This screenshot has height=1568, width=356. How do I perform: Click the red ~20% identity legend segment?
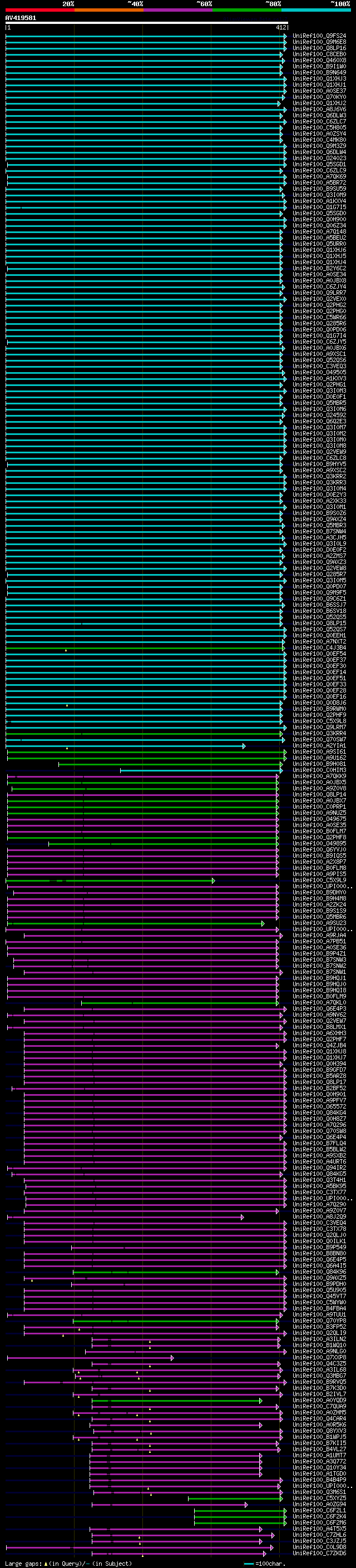click(x=39, y=10)
